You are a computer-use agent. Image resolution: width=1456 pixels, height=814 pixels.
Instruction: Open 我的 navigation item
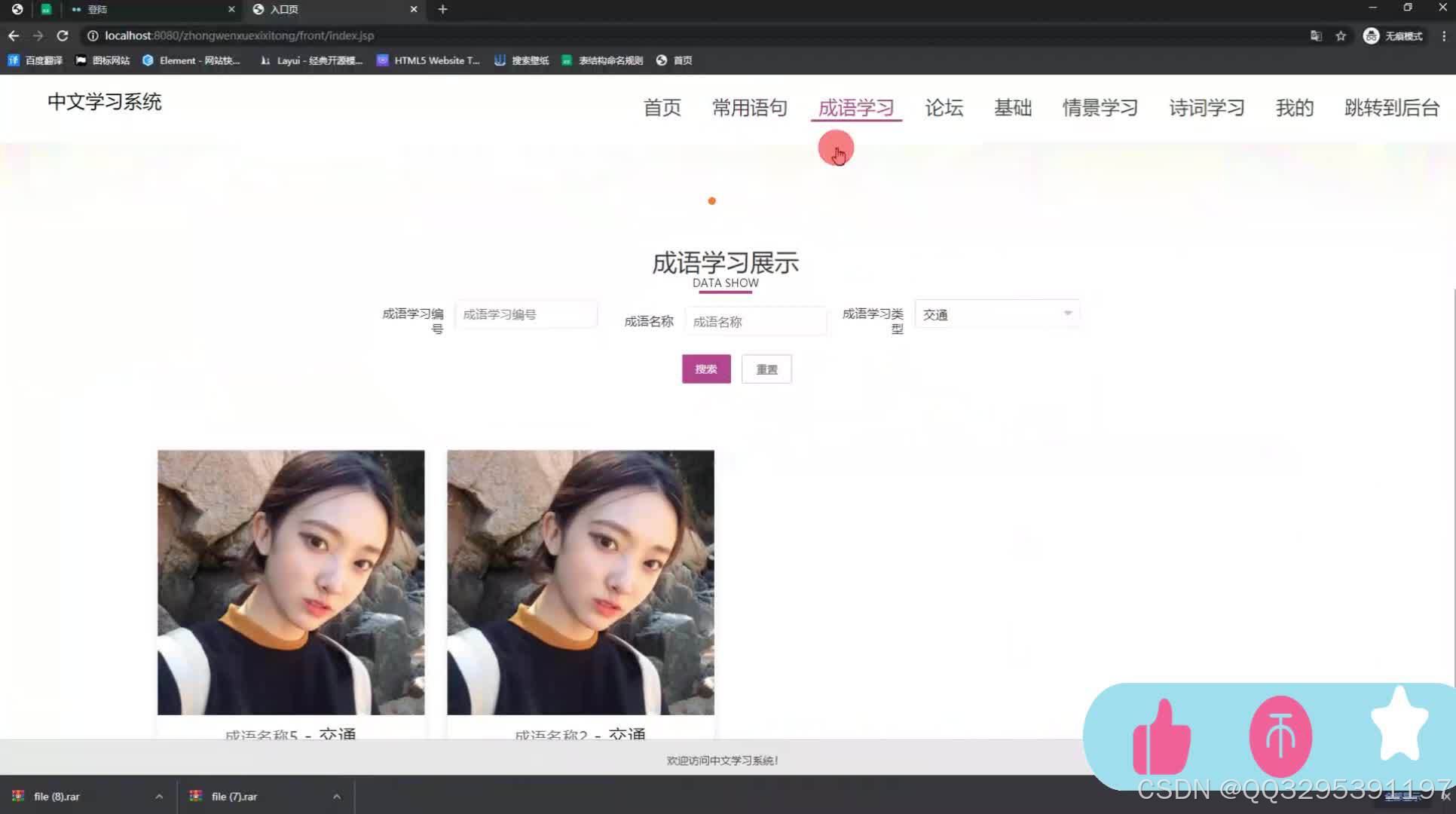point(1295,108)
